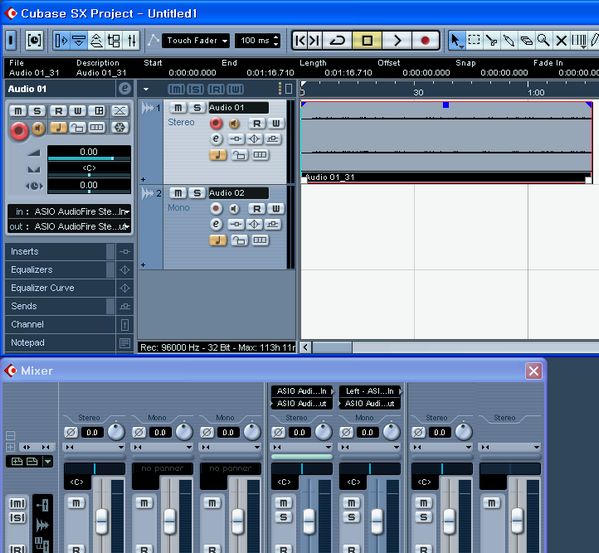
Task: Toggle Cycle loop mode
Action: (337, 40)
